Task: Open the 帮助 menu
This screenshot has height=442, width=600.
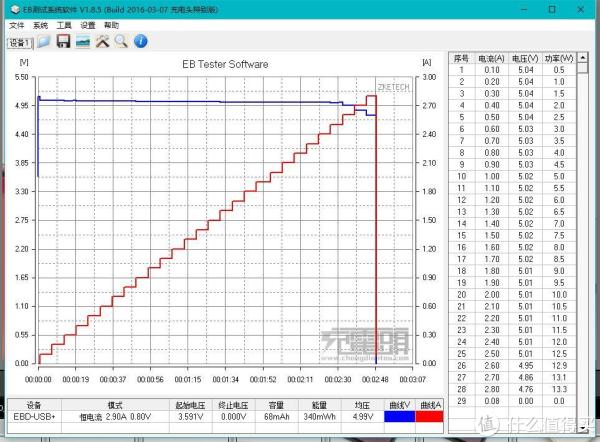Action: [x=111, y=25]
